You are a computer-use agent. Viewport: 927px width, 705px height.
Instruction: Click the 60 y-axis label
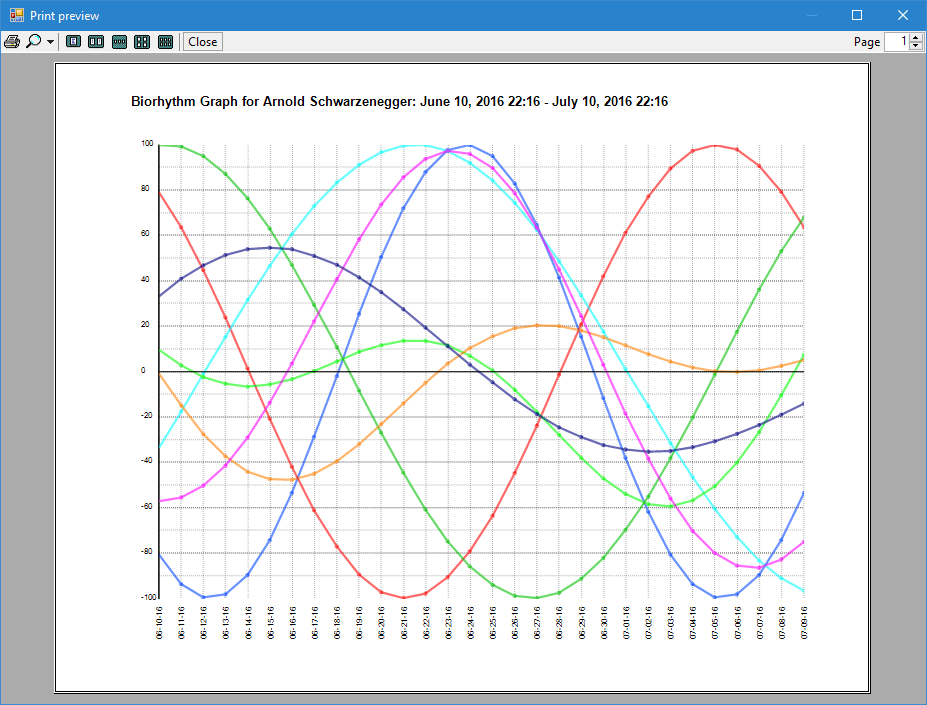145,234
